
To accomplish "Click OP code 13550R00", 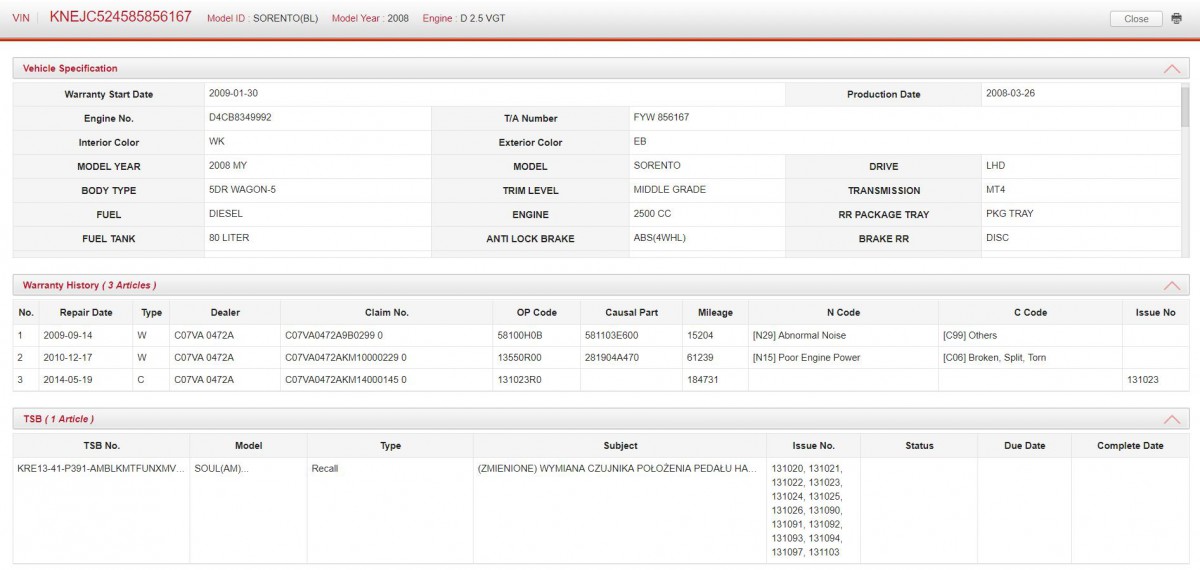I will [519, 358].
